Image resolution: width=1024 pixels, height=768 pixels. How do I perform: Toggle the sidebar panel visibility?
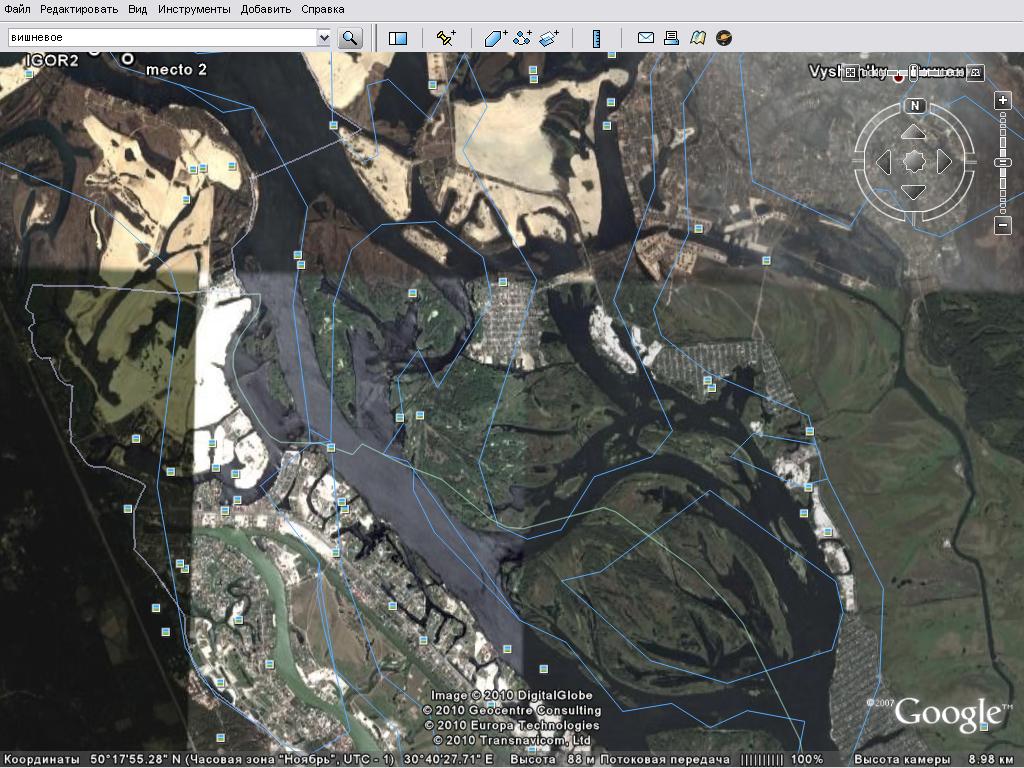(398, 38)
